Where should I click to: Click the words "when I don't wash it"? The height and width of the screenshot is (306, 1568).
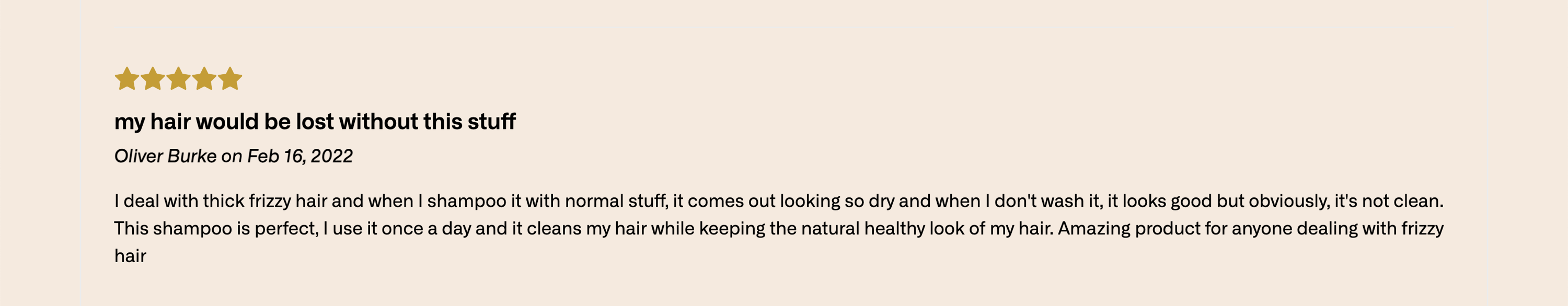click(x=1020, y=201)
